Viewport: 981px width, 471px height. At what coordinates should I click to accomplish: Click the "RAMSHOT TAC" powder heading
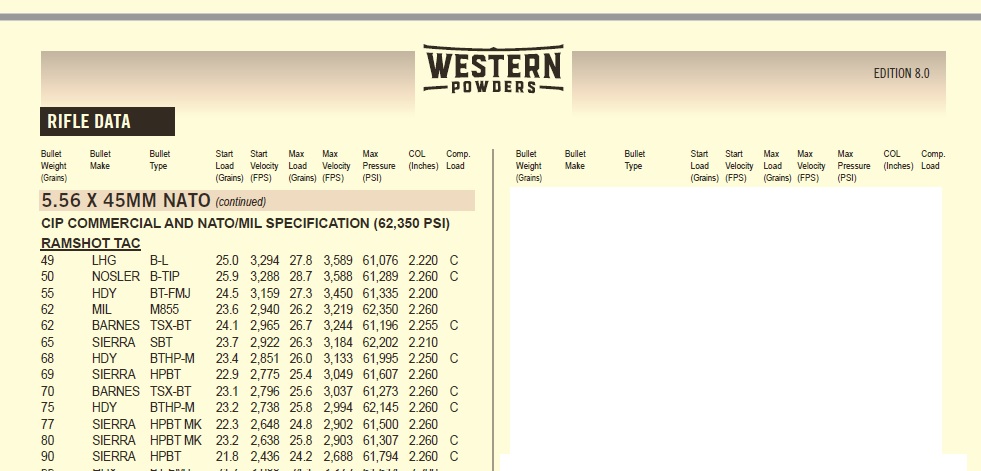click(x=91, y=243)
